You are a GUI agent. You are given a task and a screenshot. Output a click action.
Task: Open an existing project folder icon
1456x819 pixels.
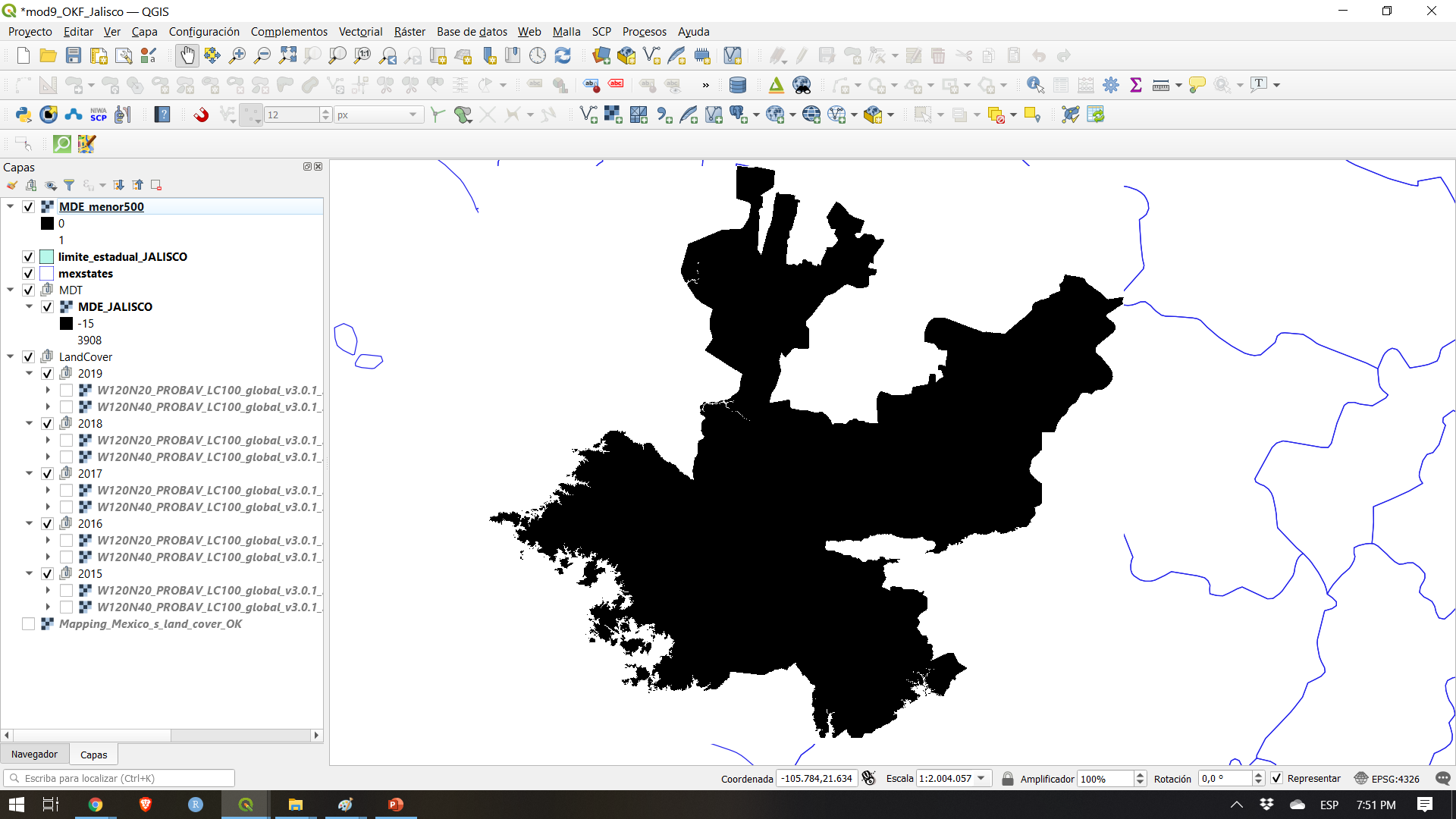pos(48,55)
